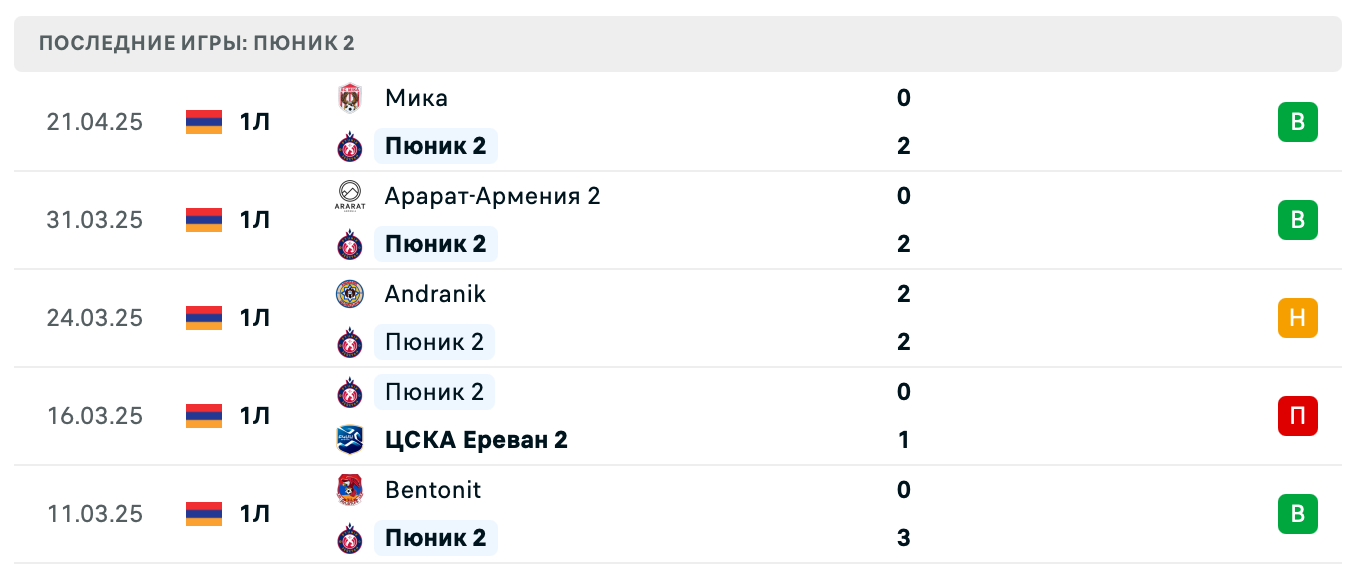Select the Пюник 2 team logo in first match
Image resolution: width=1356 pixels, height=578 pixels.
(x=350, y=146)
